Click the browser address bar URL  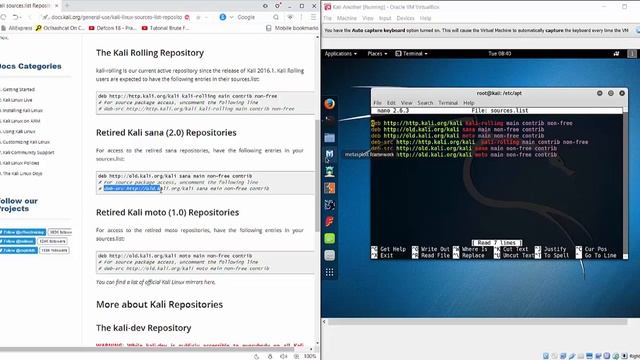coord(116,17)
